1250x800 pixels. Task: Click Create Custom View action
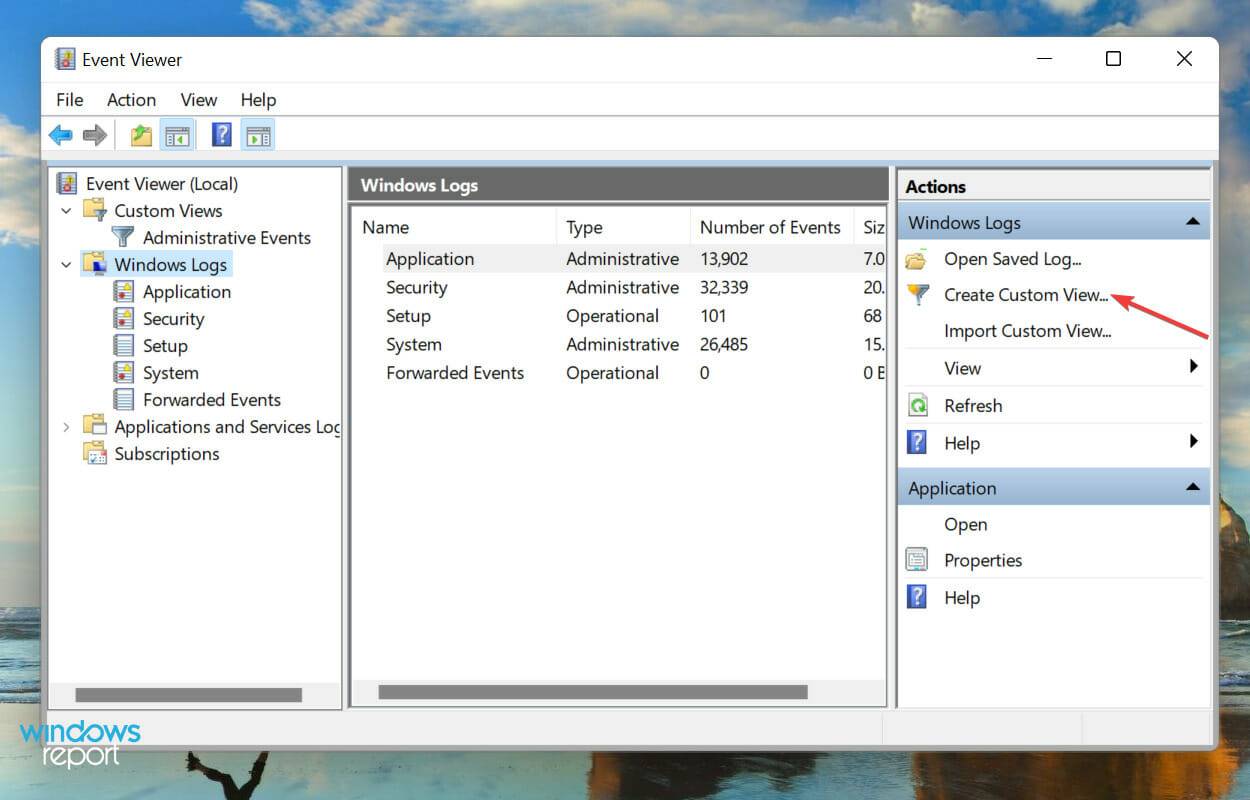pyautogui.click(x=1026, y=295)
